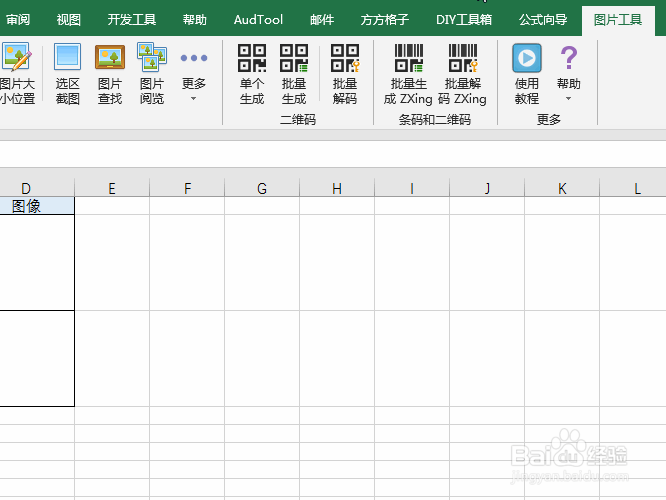The image size is (666, 500).
Task: Launch the 图片阅览 picture browser
Action: 152,73
